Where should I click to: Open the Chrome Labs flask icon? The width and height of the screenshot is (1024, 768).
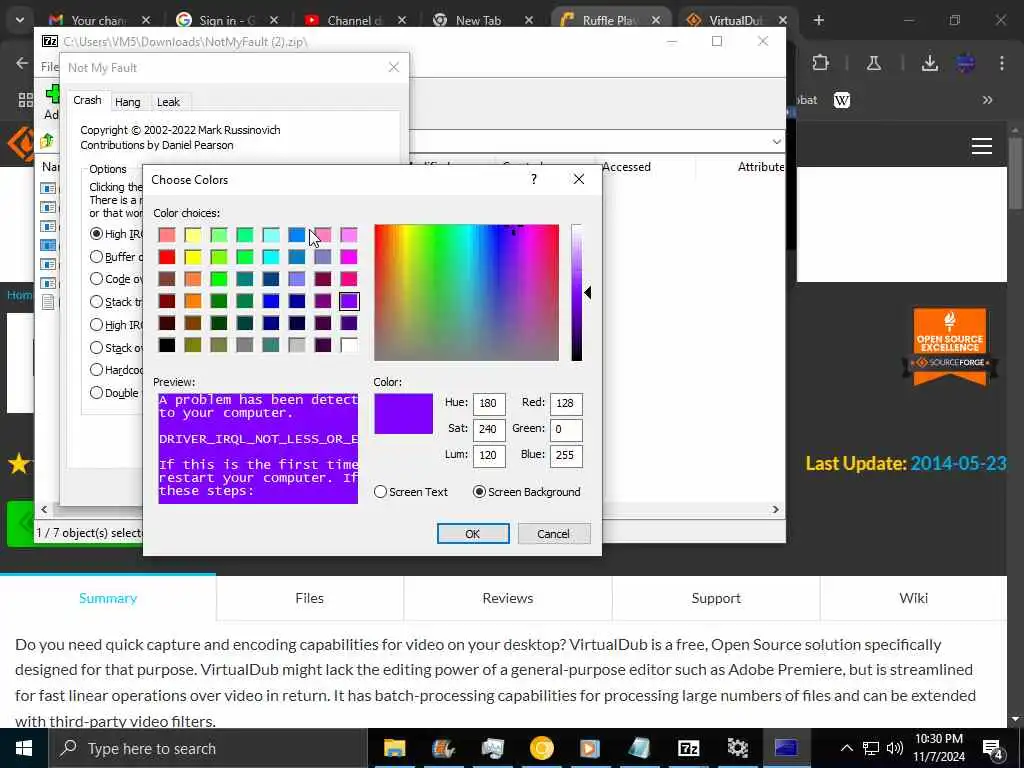[874, 63]
